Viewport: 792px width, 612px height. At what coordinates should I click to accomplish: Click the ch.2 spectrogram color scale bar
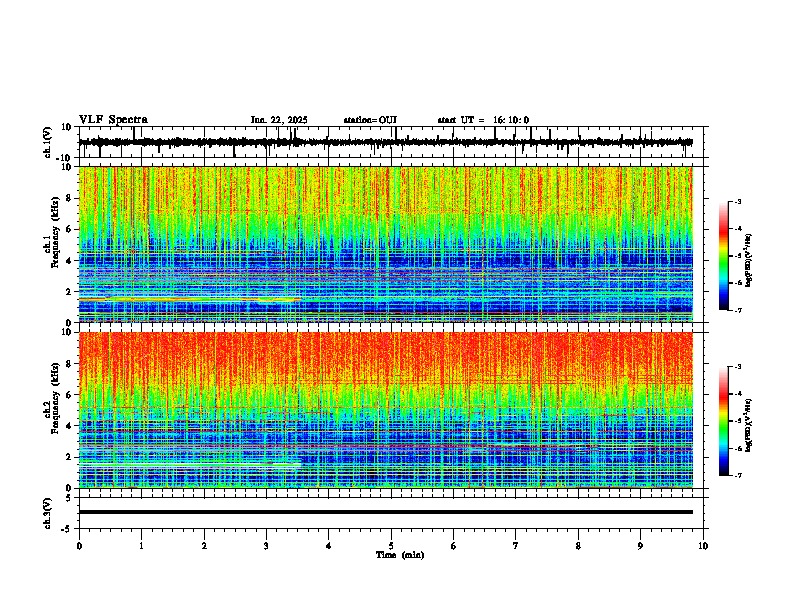point(723,421)
